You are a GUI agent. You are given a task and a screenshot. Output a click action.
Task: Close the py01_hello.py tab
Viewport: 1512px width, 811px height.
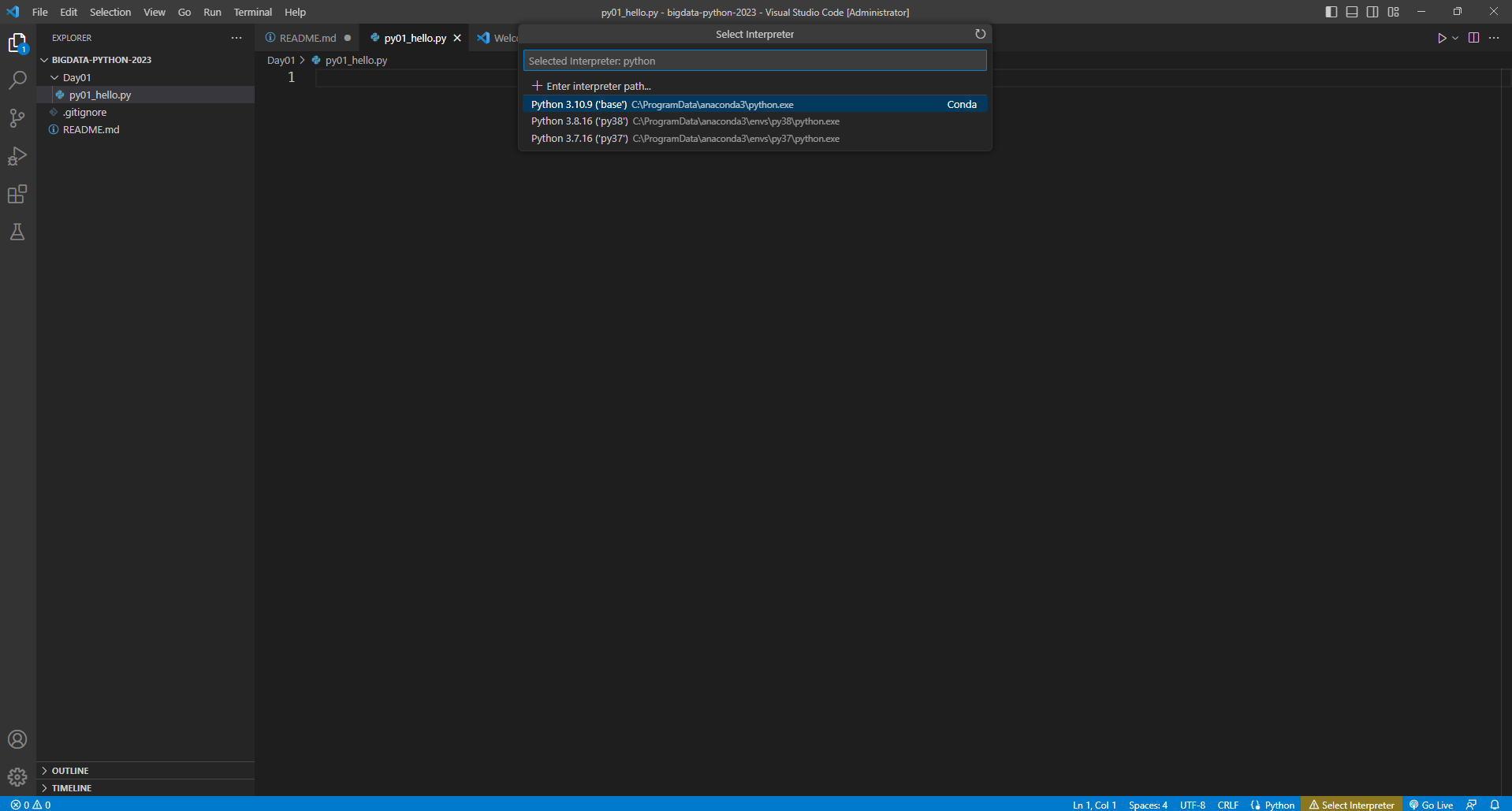pyautogui.click(x=457, y=38)
